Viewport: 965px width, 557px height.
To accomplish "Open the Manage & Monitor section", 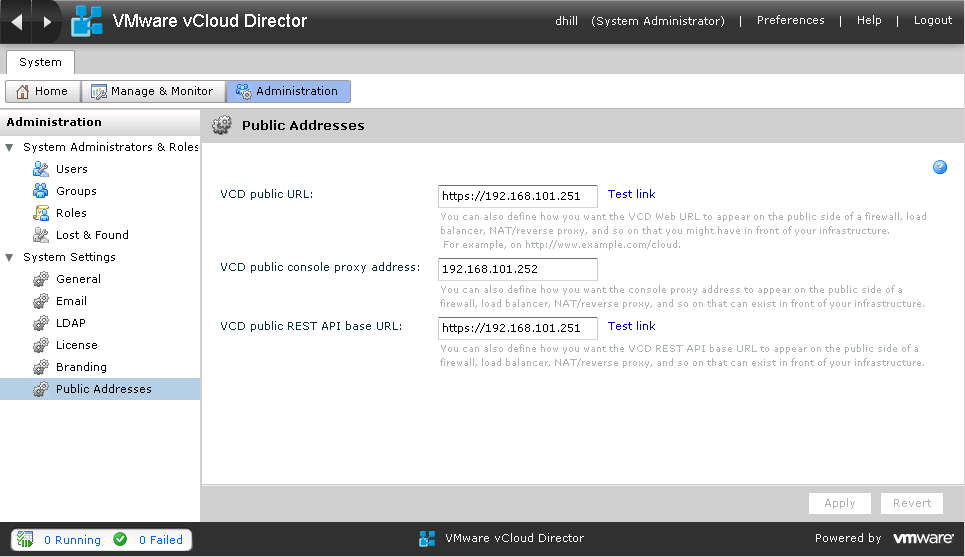I will coord(153,92).
